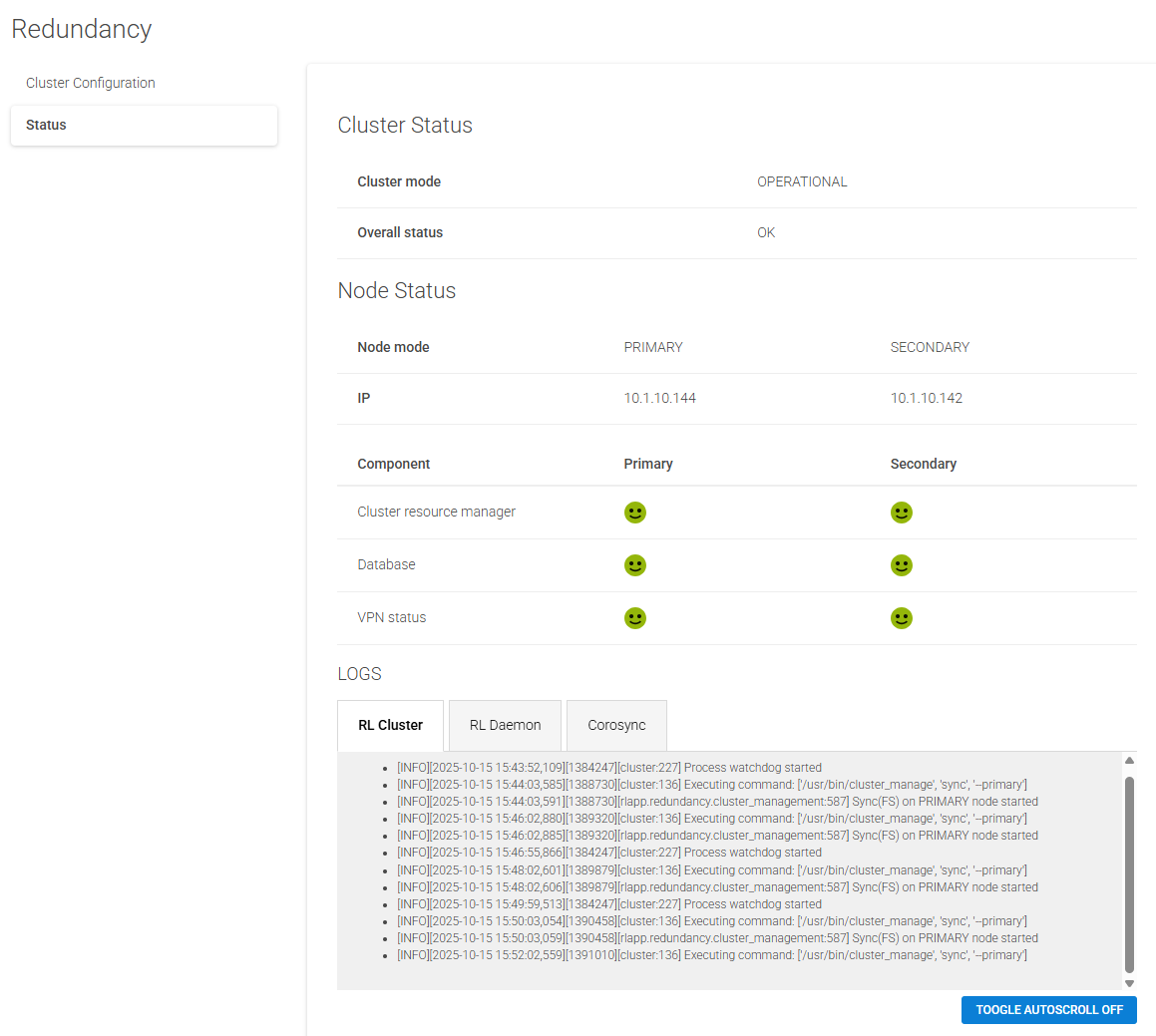Screen dimensions: 1156x1036
Task: Click the OPERATIONAL cluster mode value
Action: tap(802, 181)
